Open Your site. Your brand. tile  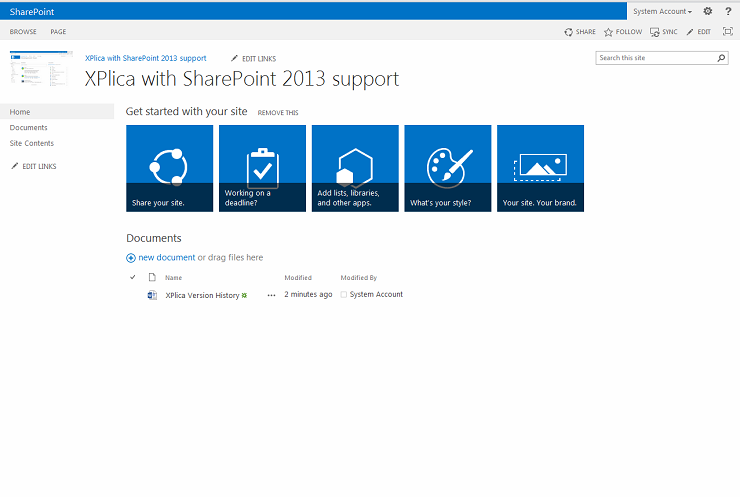tap(540, 168)
